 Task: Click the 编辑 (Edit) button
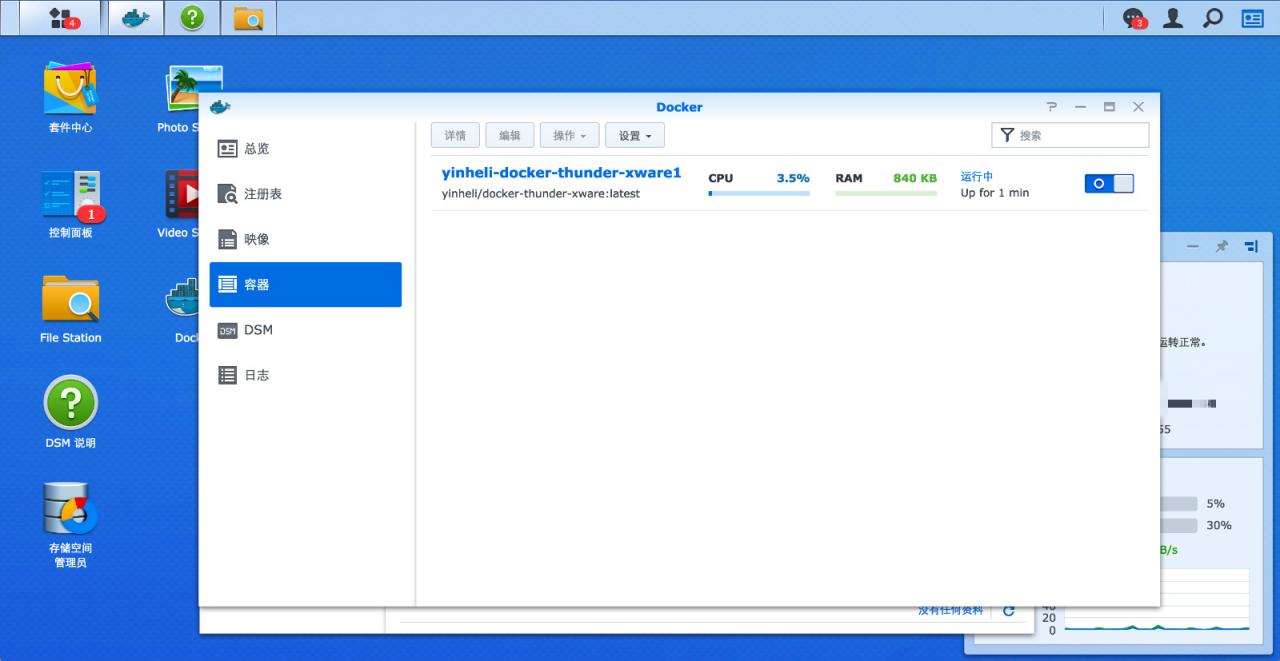tap(509, 136)
